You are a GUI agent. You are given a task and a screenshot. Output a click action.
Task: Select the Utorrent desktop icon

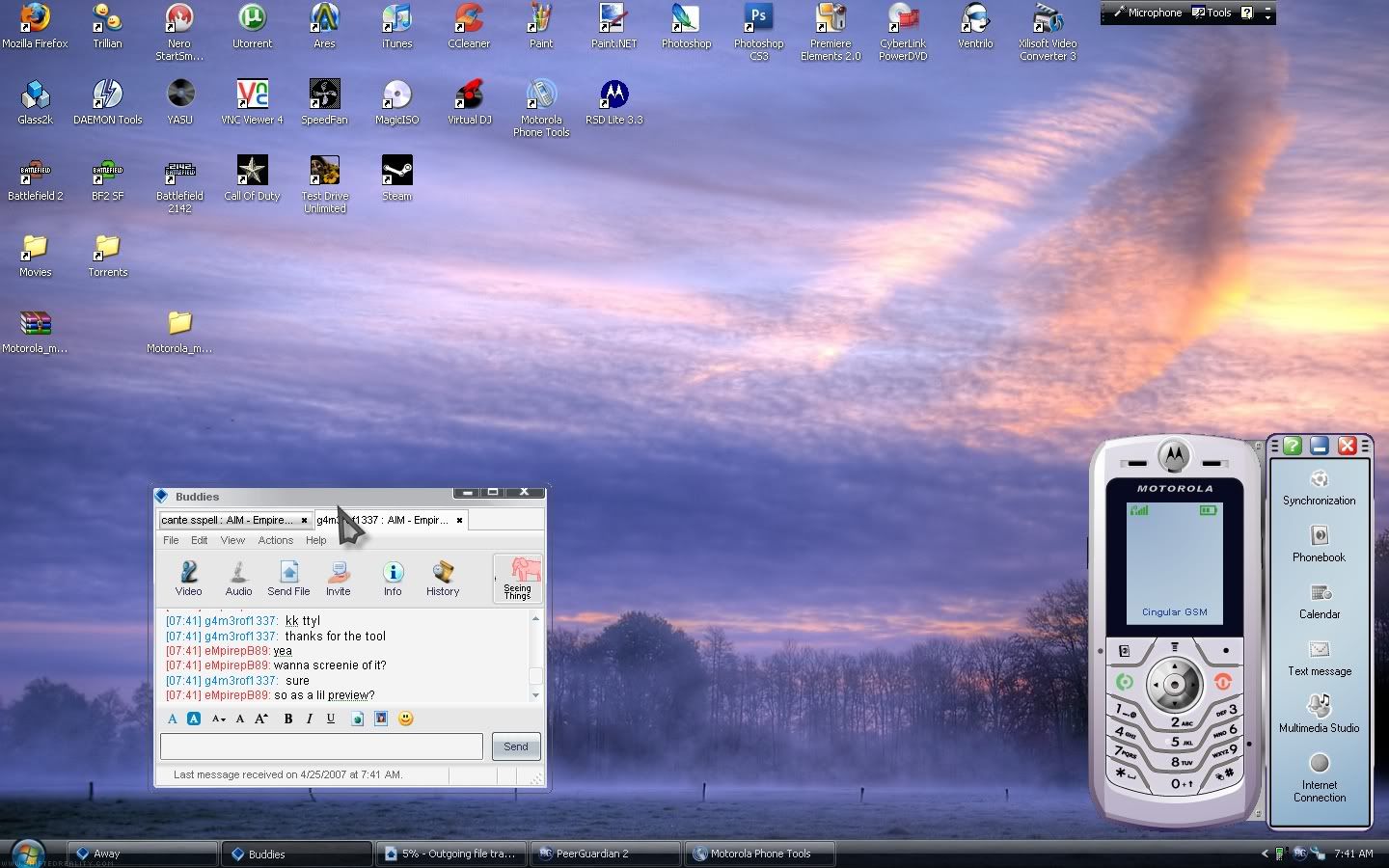pyautogui.click(x=252, y=26)
